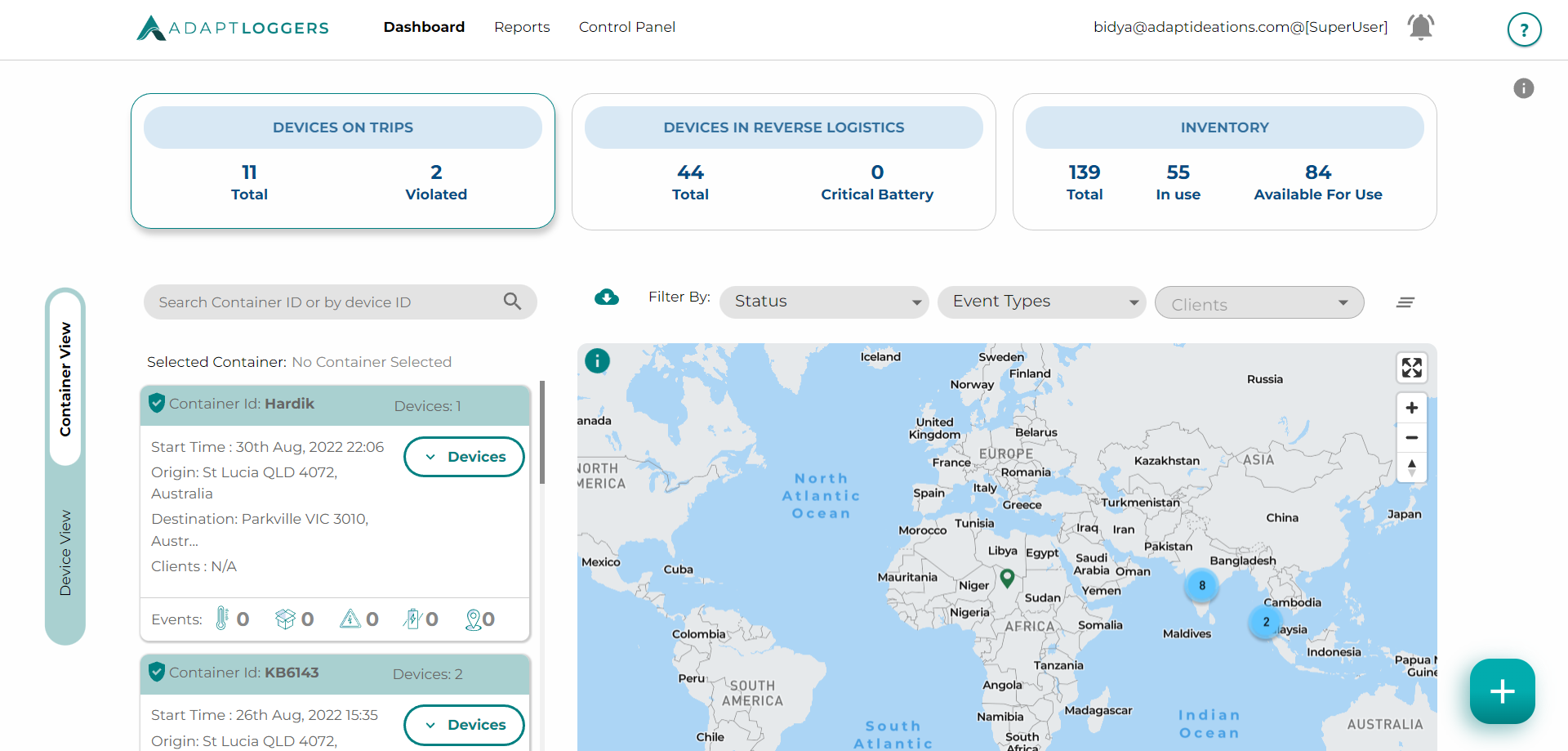The width and height of the screenshot is (1568, 751).
Task: Click the Hardik box event icon
Action: click(x=285, y=619)
